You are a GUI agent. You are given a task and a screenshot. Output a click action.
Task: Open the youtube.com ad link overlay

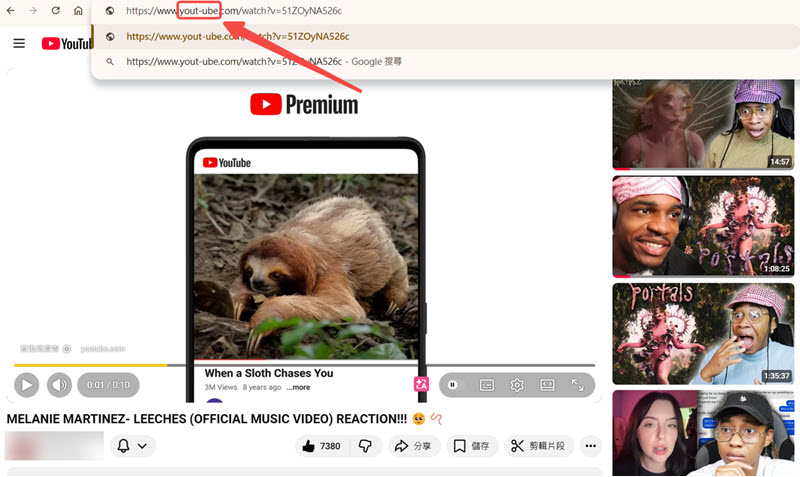pyautogui.click(x=103, y=348)
